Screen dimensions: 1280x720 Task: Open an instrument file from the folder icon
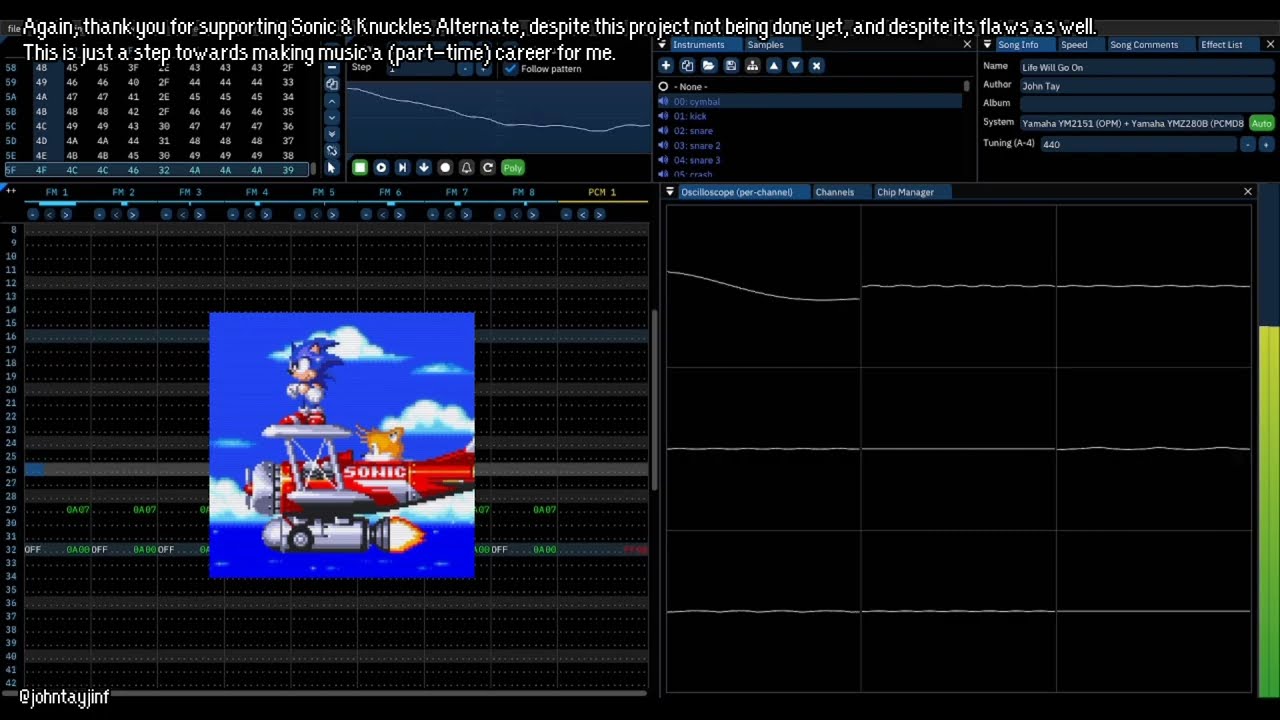coord(708,65)
